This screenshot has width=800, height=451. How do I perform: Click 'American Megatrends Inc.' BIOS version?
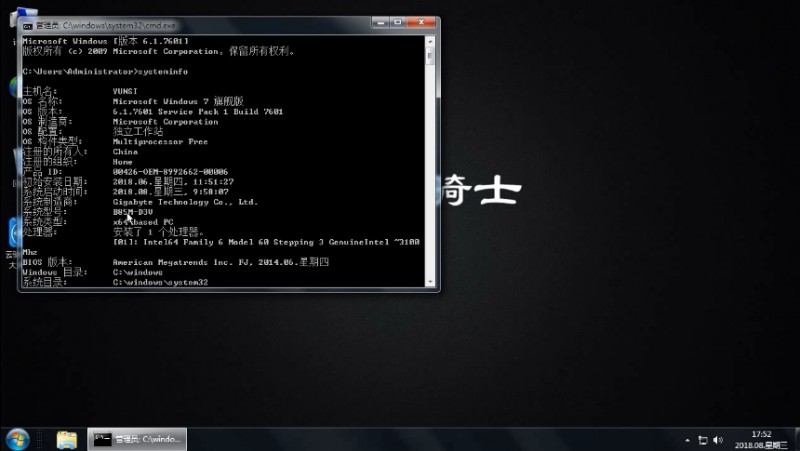(170, 262)
